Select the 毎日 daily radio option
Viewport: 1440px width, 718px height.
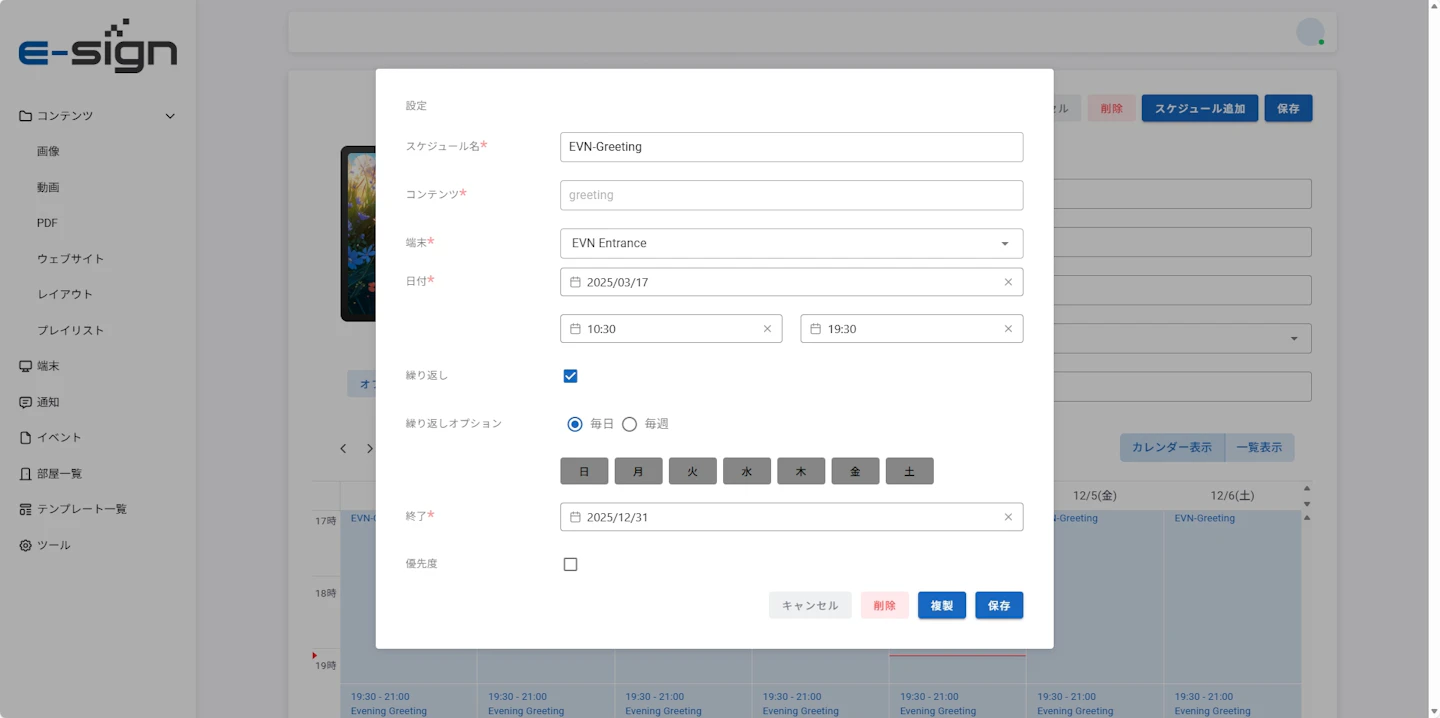(x=575, y=424)
